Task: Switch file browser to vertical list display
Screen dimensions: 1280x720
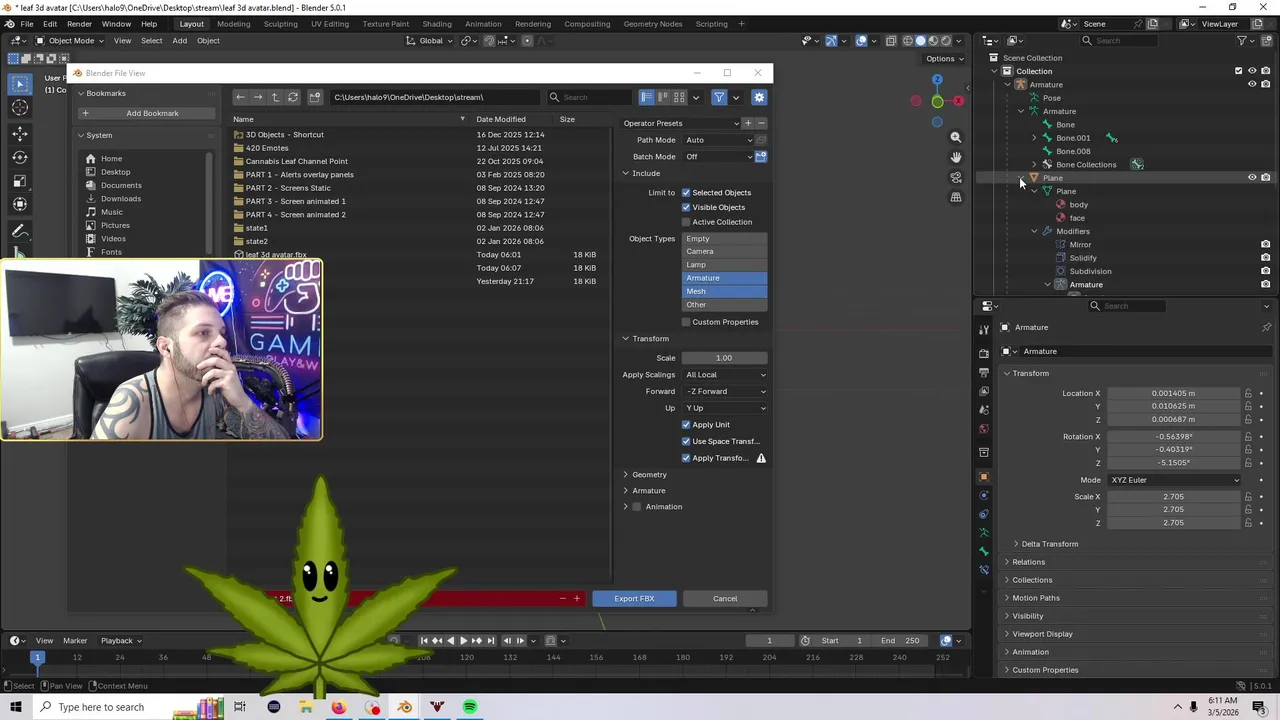Action: pyautogui.click(x=646, y=97)
